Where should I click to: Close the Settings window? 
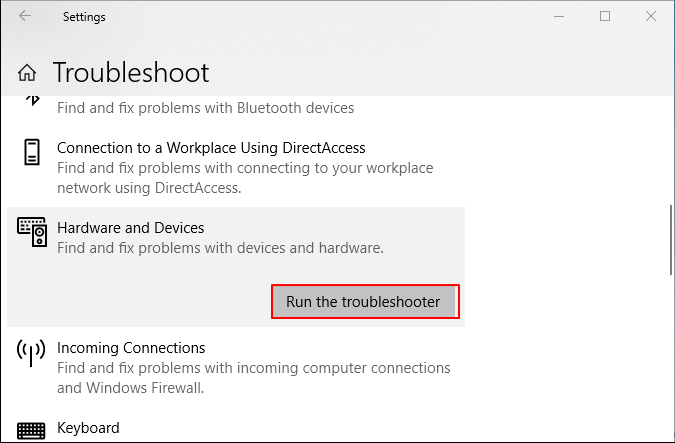tap(651, 16)
